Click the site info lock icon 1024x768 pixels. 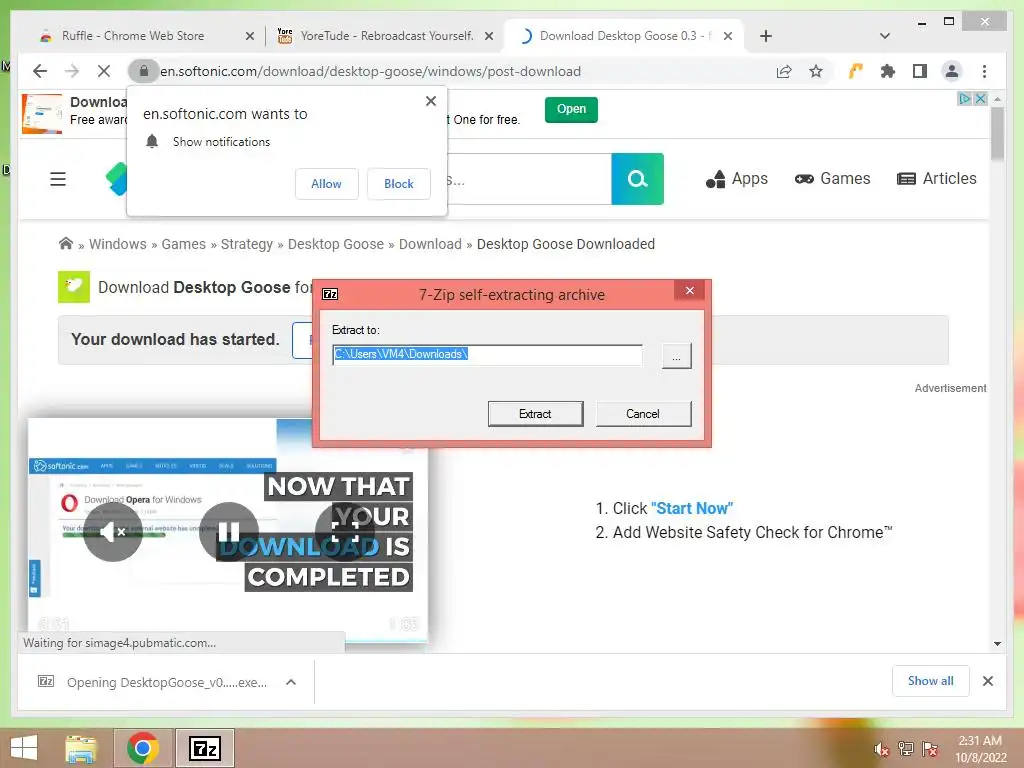pyautogui.click(x=144, y=71)
